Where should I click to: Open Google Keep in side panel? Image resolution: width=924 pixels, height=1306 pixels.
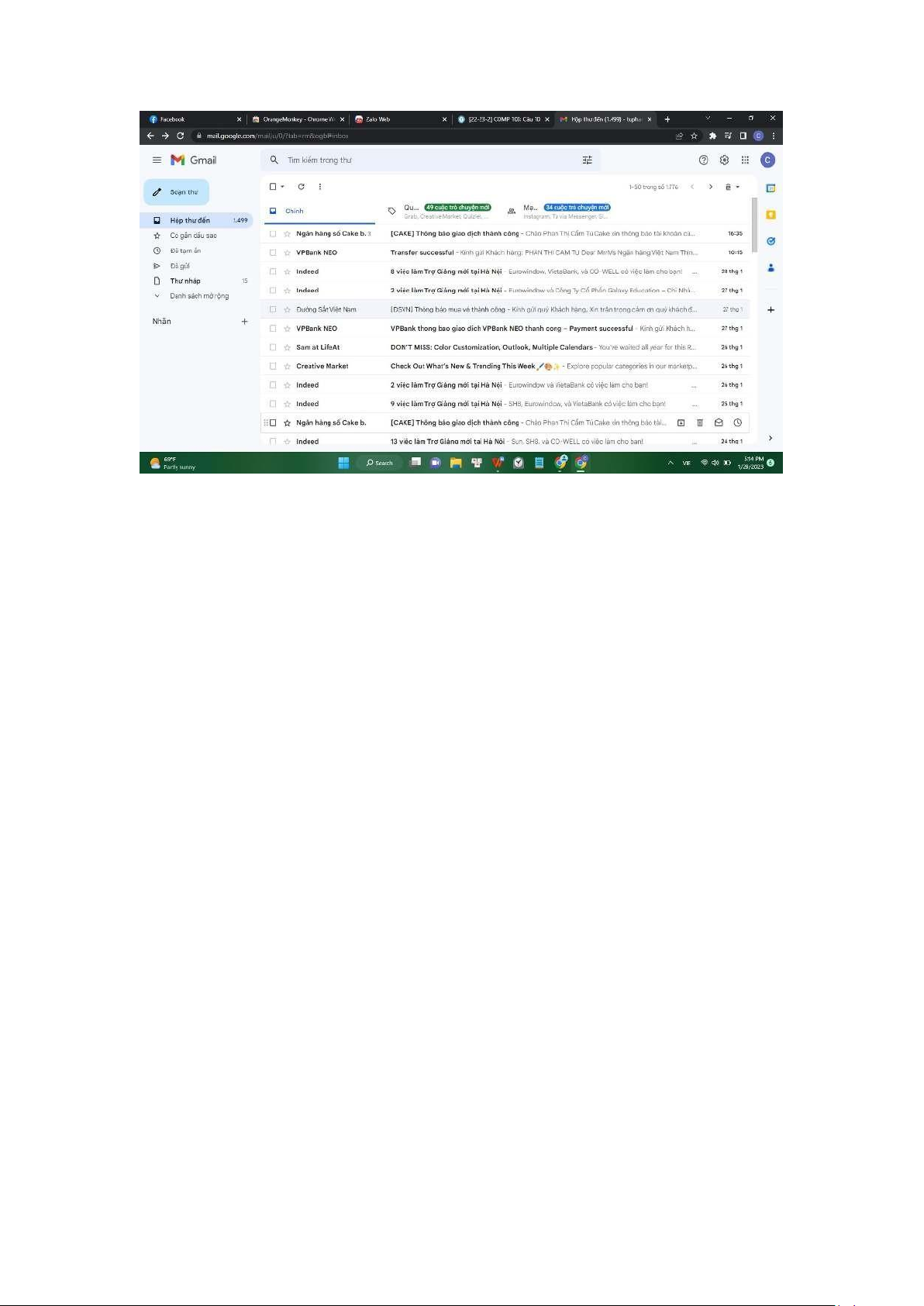(x=771, y=215)
